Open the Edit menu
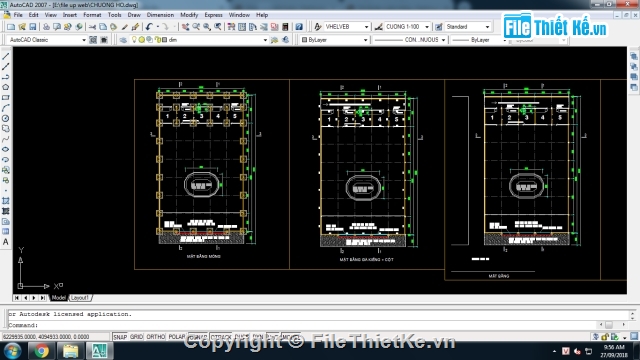The image size is (640, 360). coord(33,15)
